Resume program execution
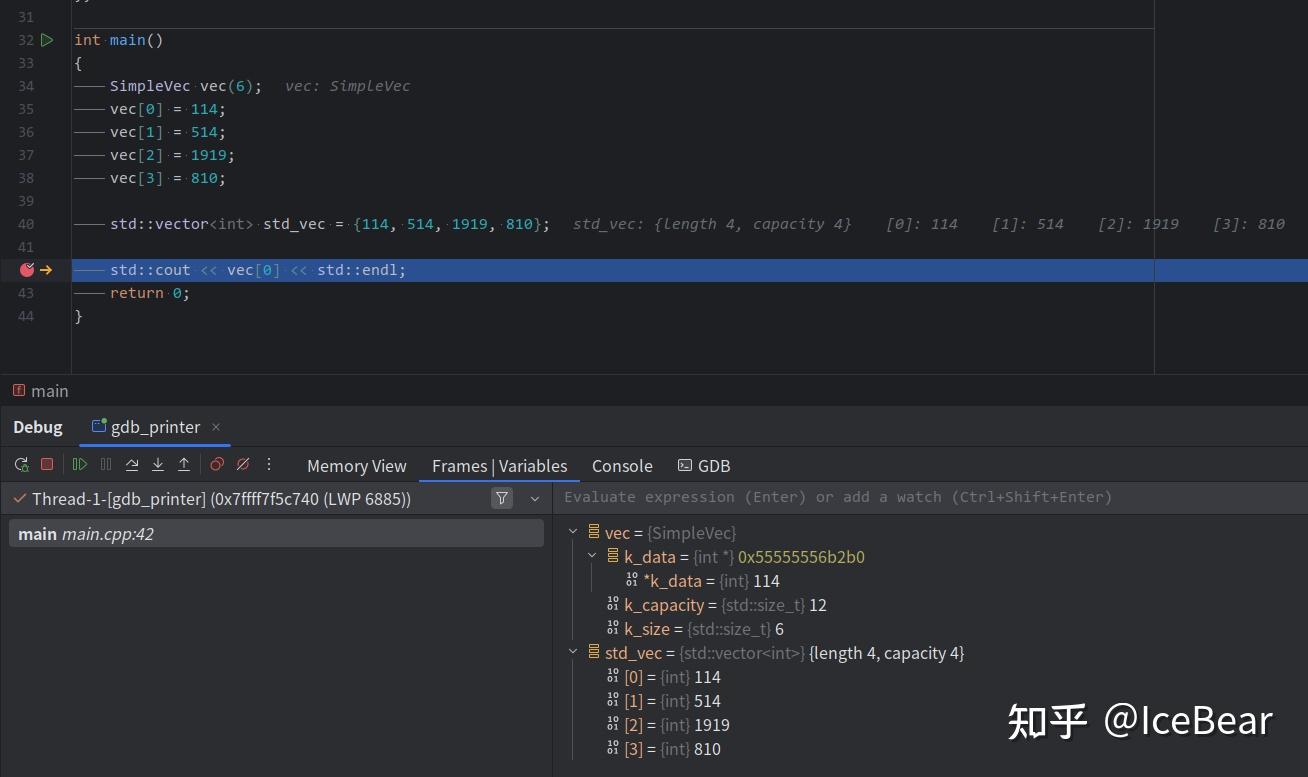The height and width of the screenshot is (777, 1308). pyautogui.click(x=80, y=465)
